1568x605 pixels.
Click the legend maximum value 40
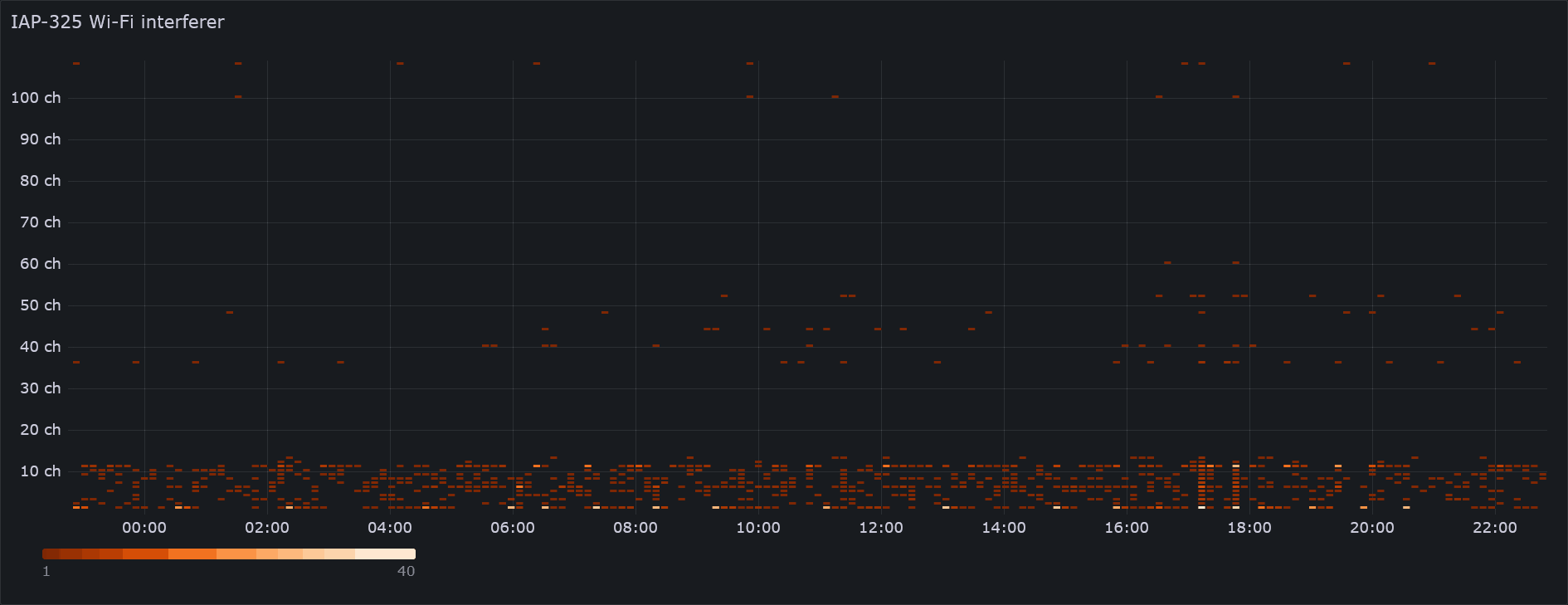406,571
